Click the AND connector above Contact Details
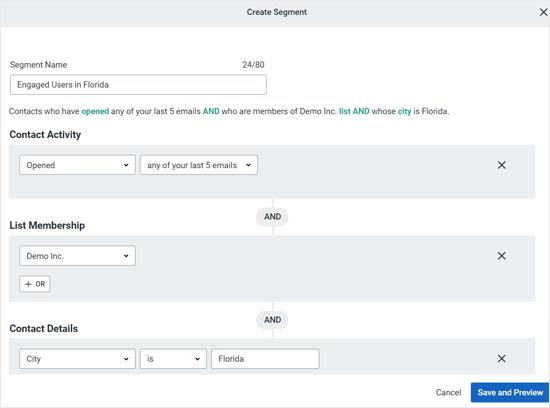 273,320
